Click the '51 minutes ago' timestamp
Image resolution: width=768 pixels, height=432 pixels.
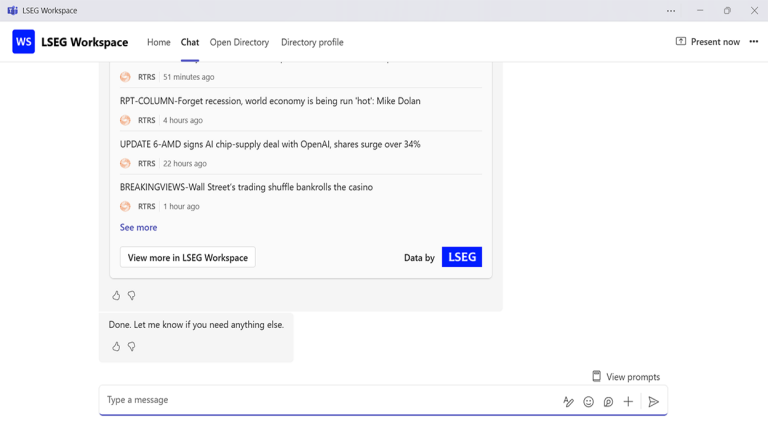(189, 77)
